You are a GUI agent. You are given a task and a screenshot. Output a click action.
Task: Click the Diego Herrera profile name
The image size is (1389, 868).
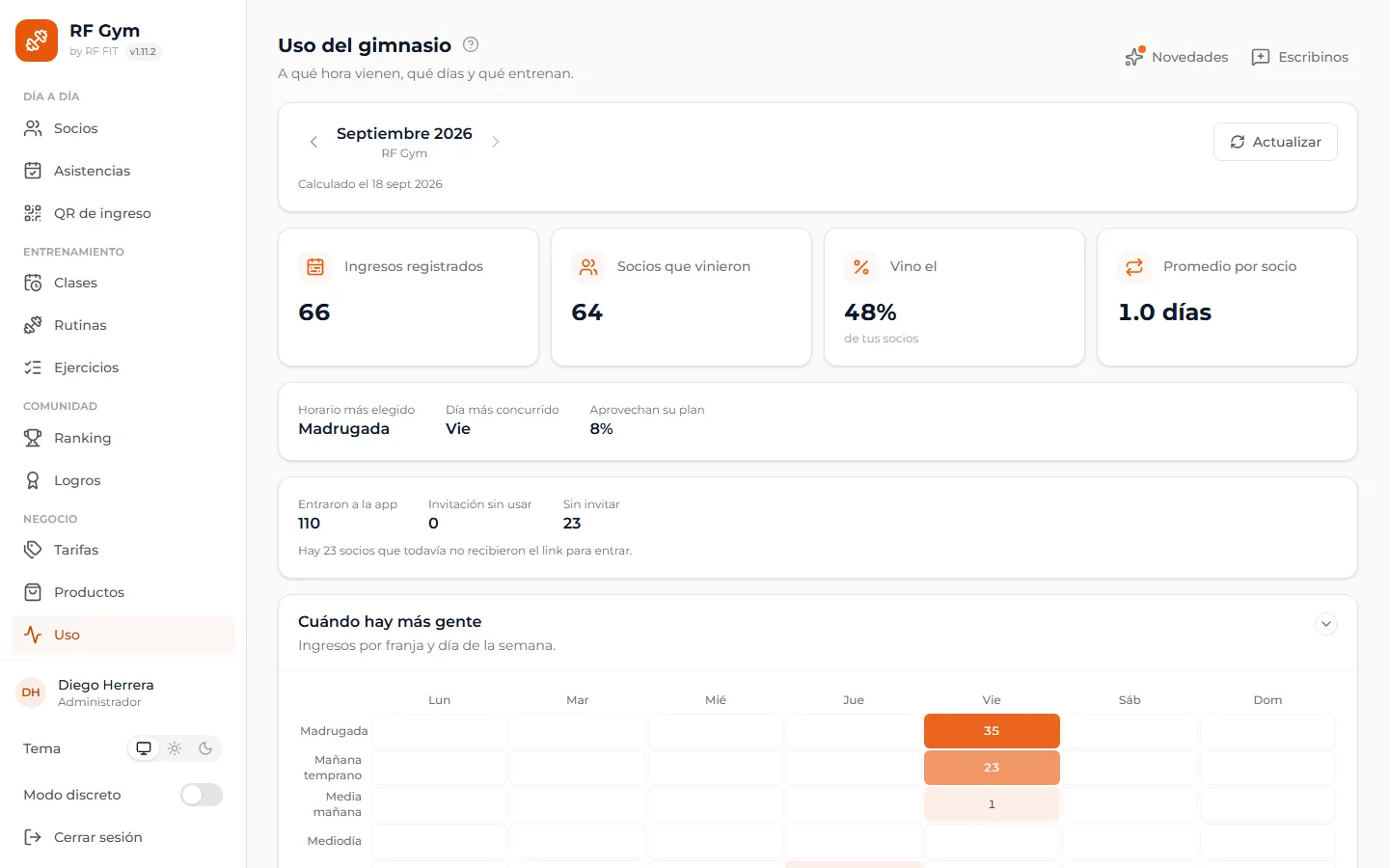(106, 685)
